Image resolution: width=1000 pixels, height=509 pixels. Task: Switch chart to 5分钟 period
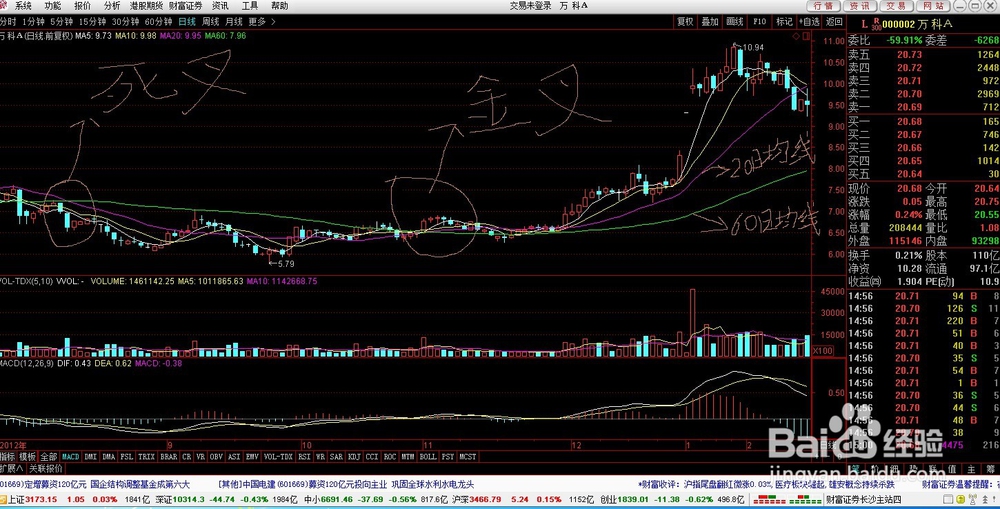tap(62, 22)
